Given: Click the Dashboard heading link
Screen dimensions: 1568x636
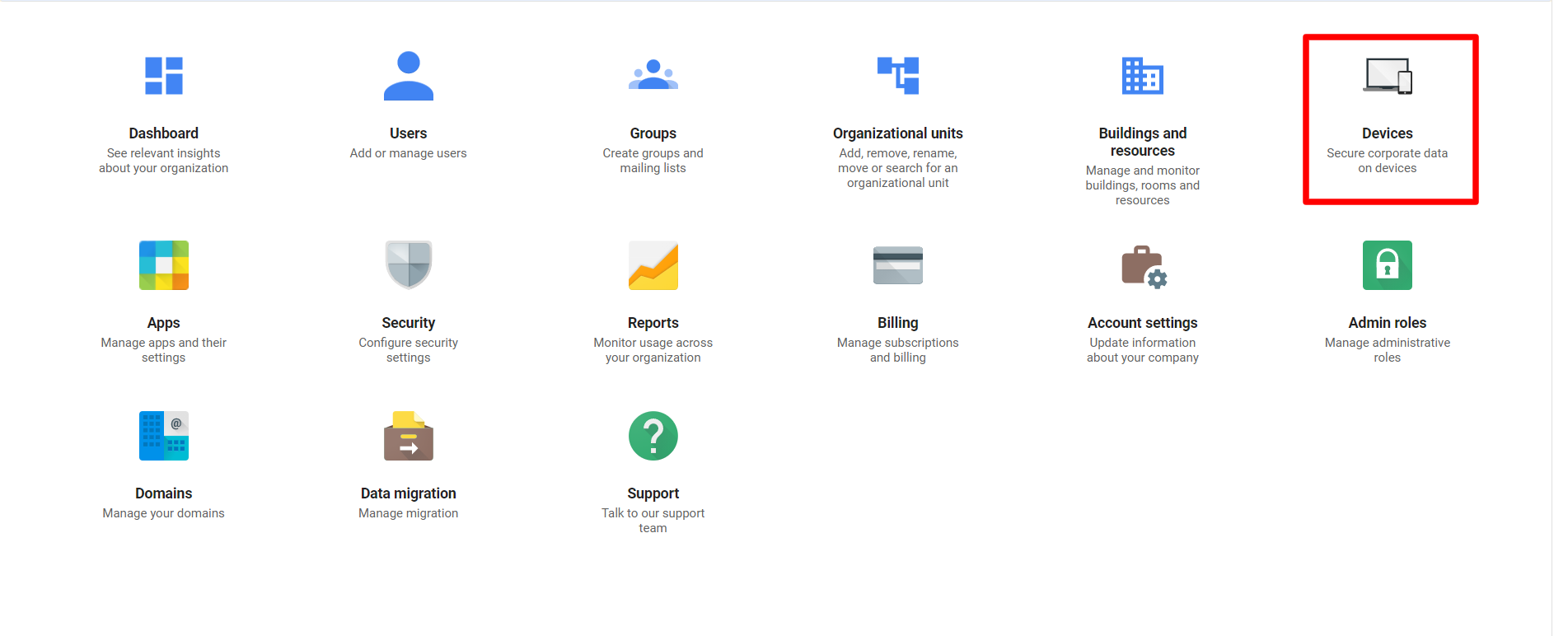Looking at the screenshot, I should (x=164, y=133).
